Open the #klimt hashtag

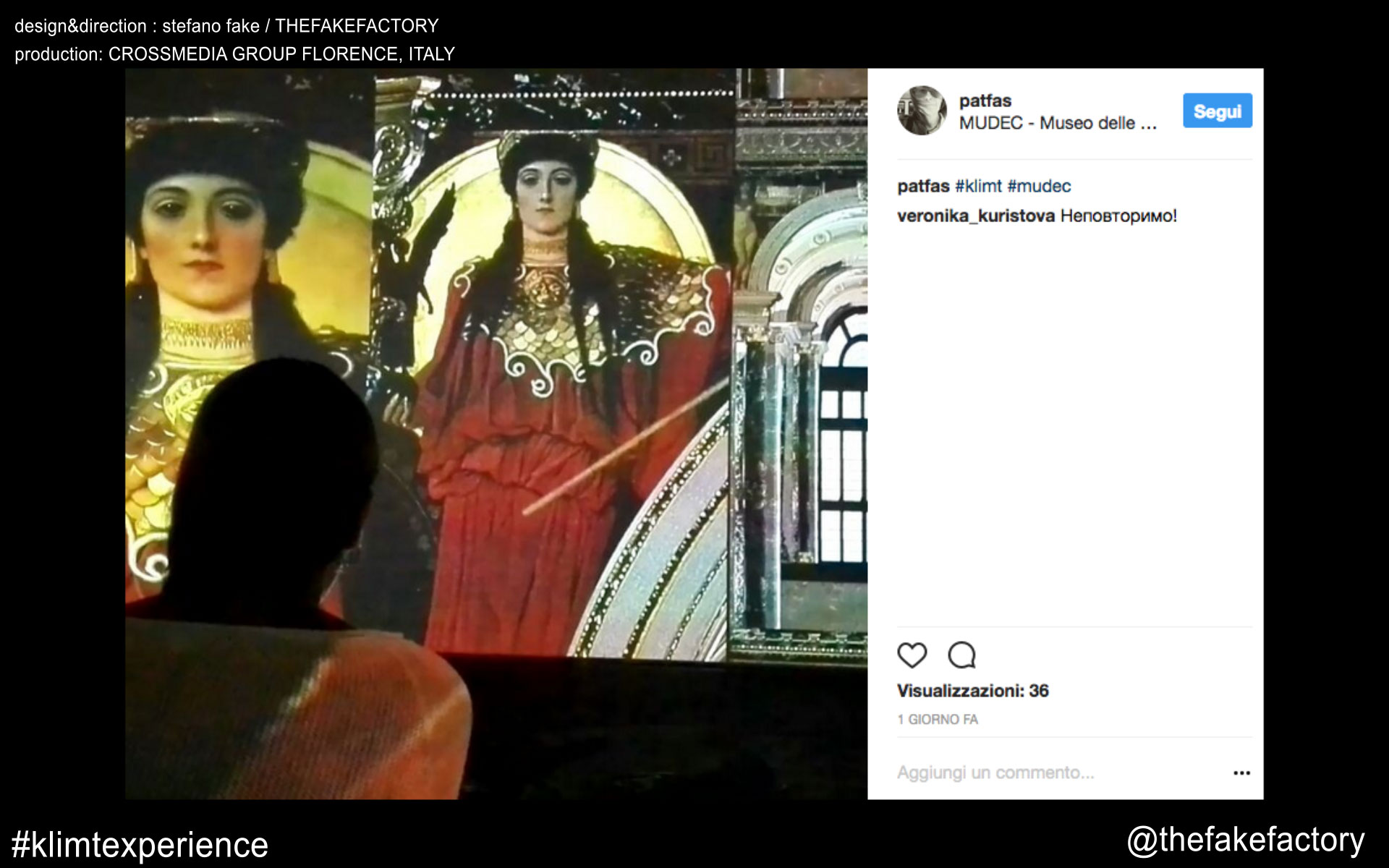click(978, 186)
